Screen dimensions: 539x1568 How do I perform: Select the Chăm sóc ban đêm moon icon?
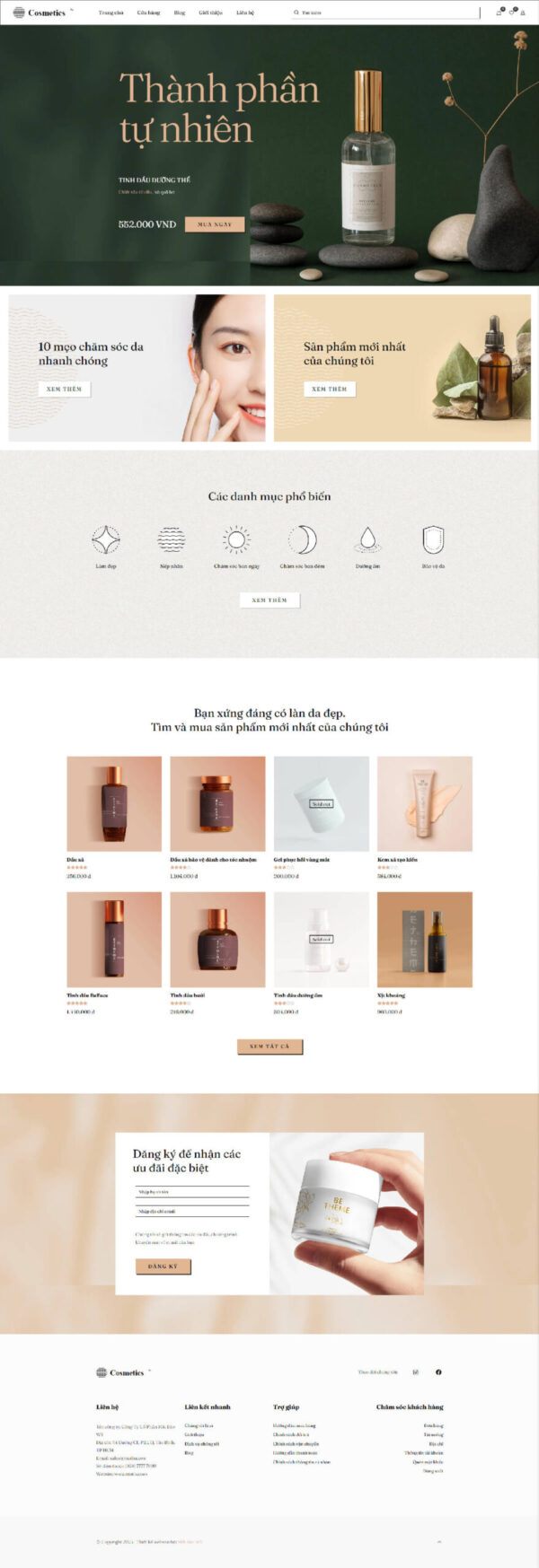pos(302,539)
